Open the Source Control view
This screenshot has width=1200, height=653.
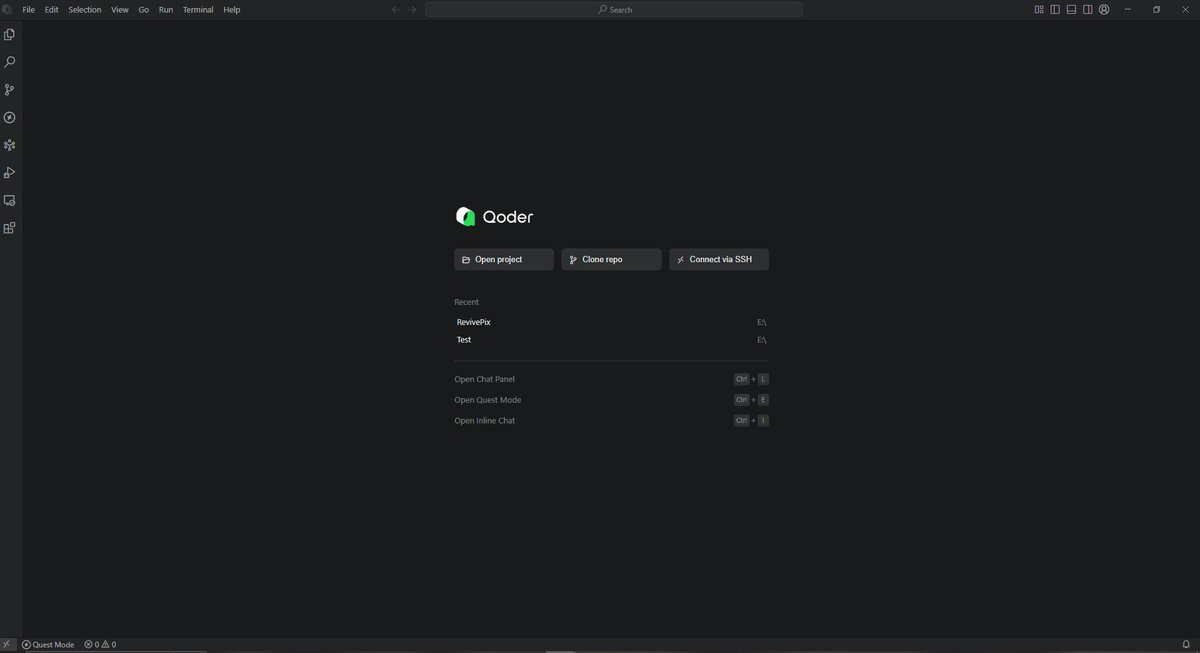(x=10, y=90)
